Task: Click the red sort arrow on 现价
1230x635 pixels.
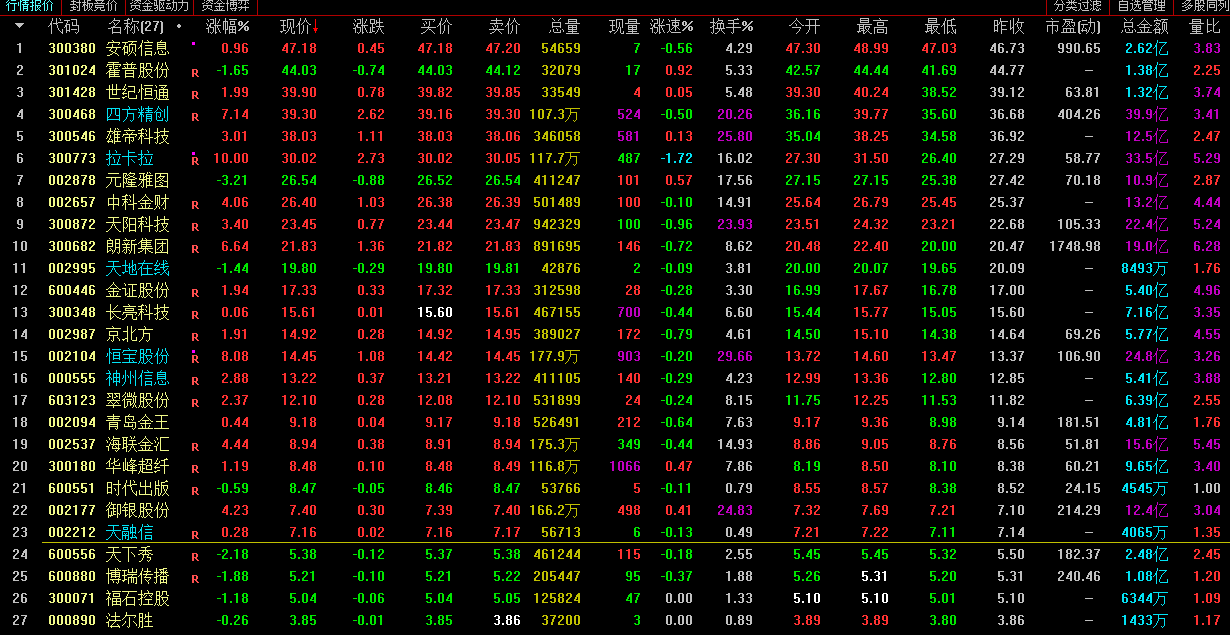Action: click(315, 26)
